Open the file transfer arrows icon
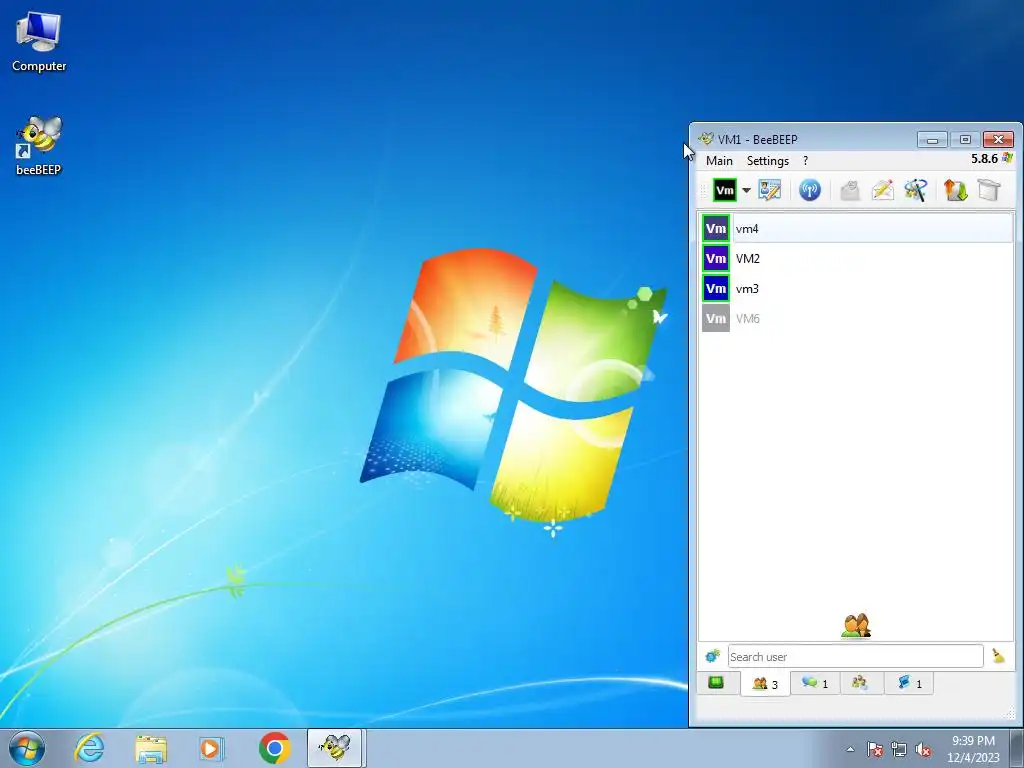Image resolution: width=1024 pixels, height=768 pixels. point(955,191)
